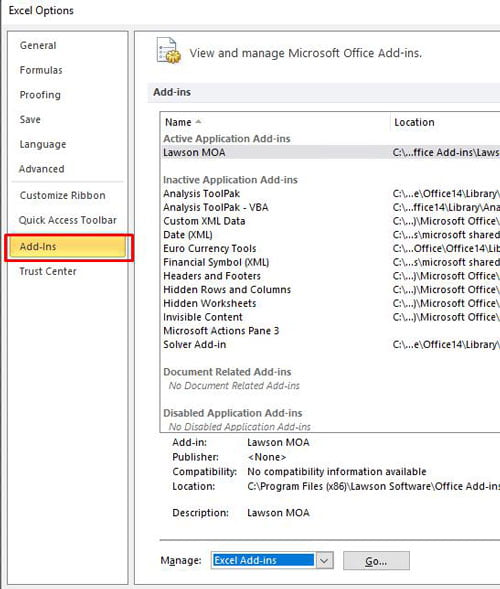The height and width of the screenshot is (589, 500).
Task: Select Microsoft Actions Pane 3 entry
Action: click(x=221, y=331)
